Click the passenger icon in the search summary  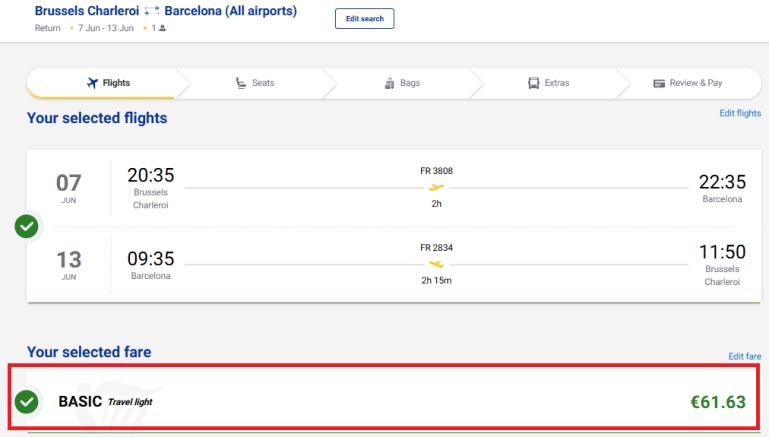point(162,28)
